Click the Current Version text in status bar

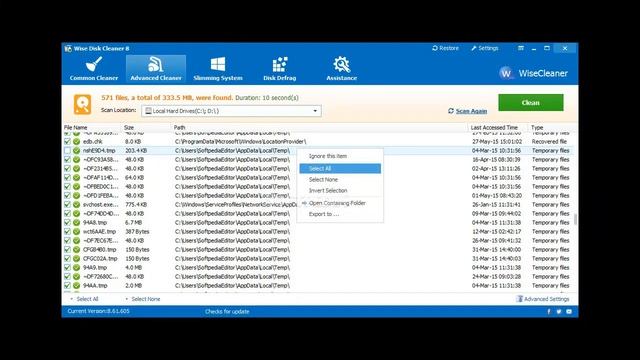(98, 311)
